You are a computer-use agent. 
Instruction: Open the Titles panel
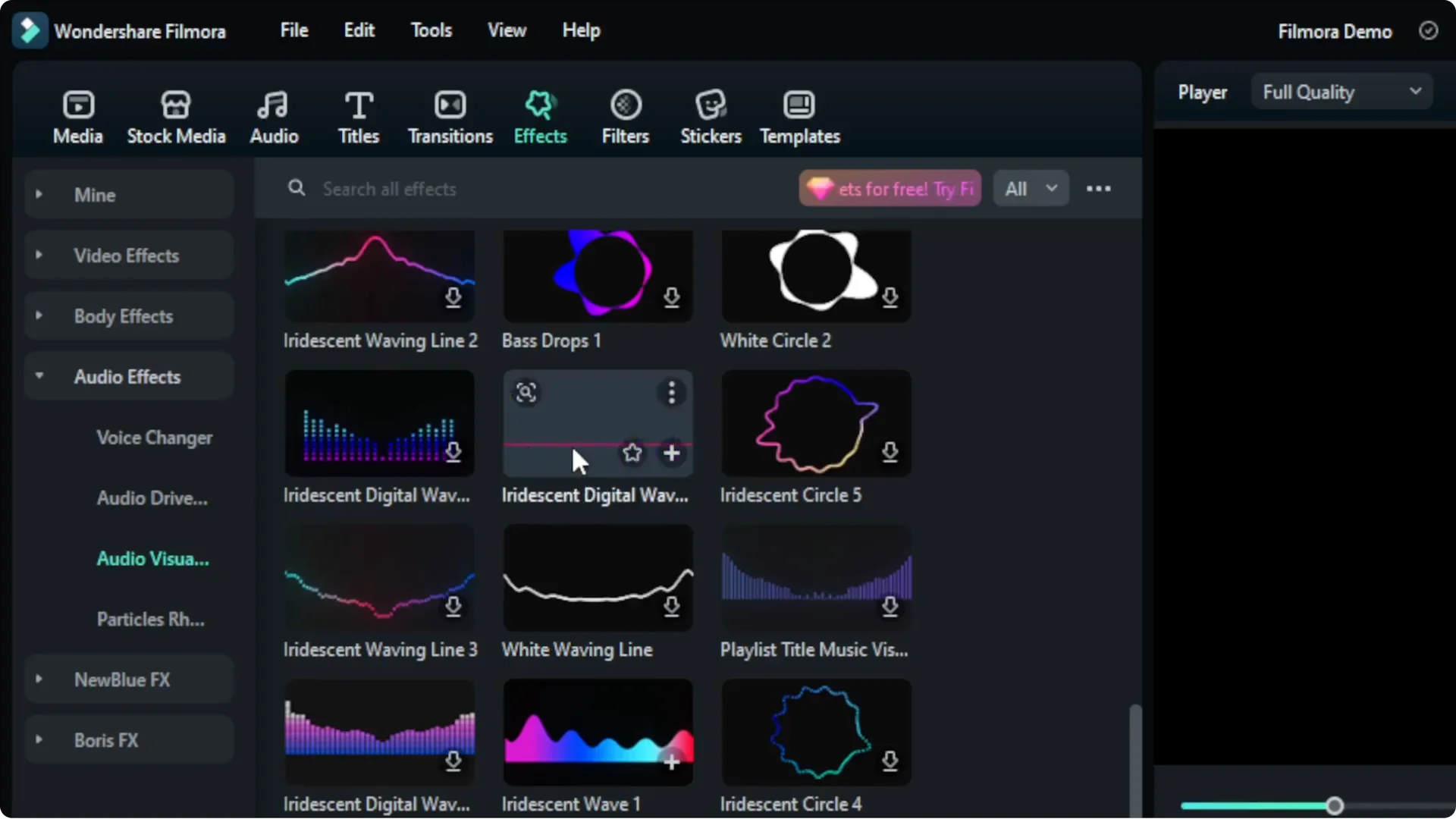(x=358, y=115)
